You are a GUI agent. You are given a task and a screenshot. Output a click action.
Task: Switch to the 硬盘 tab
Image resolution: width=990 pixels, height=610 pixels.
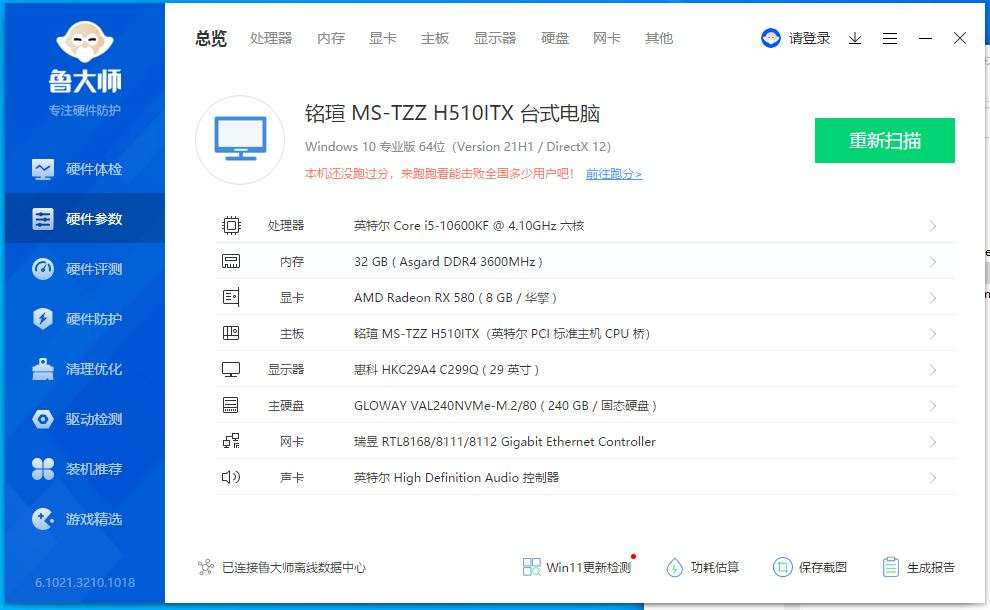[555, 38]
